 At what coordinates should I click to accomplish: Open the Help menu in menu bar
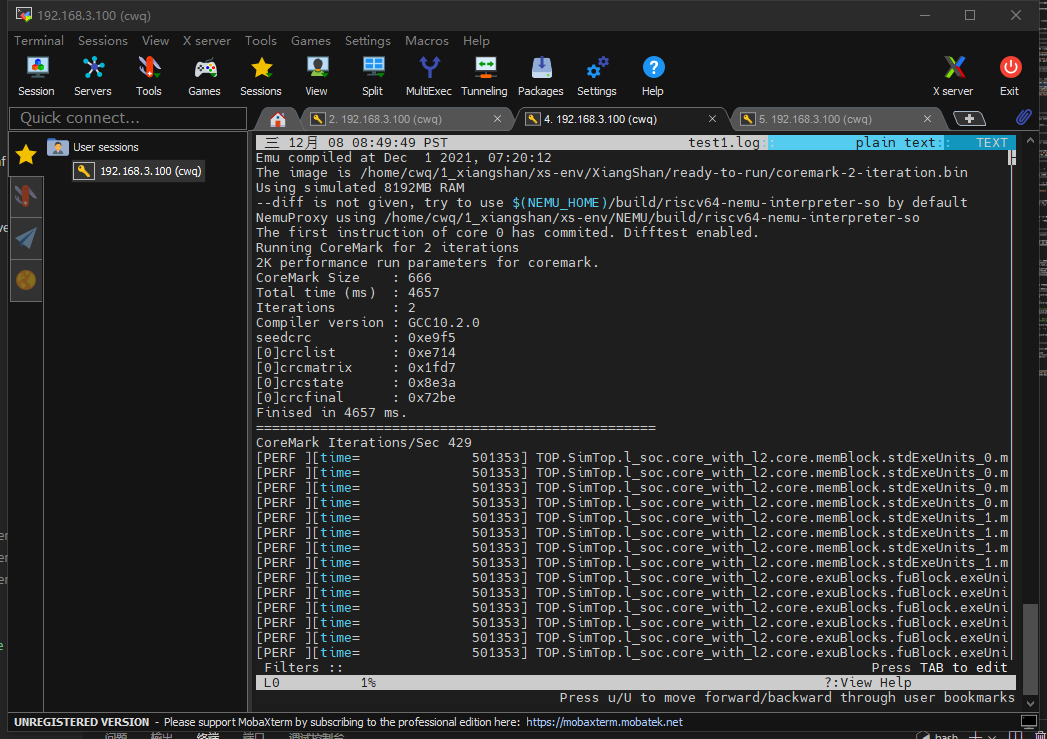[x=476, y=41]
